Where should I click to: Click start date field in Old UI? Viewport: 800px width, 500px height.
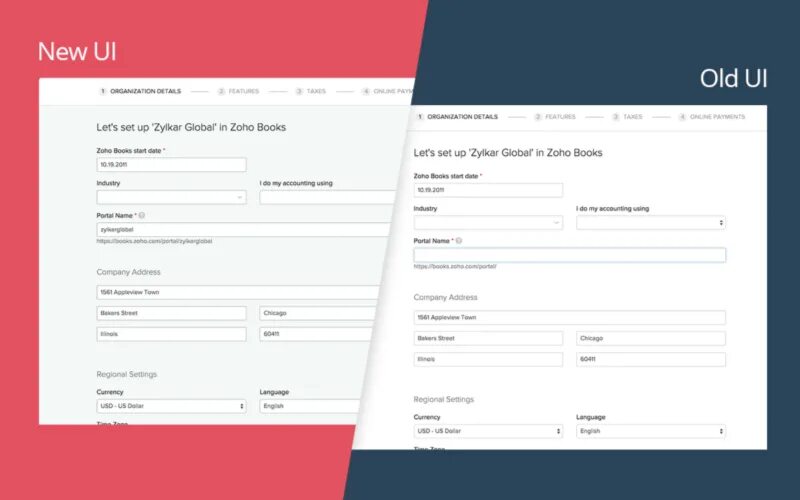[x=488, y=190]
